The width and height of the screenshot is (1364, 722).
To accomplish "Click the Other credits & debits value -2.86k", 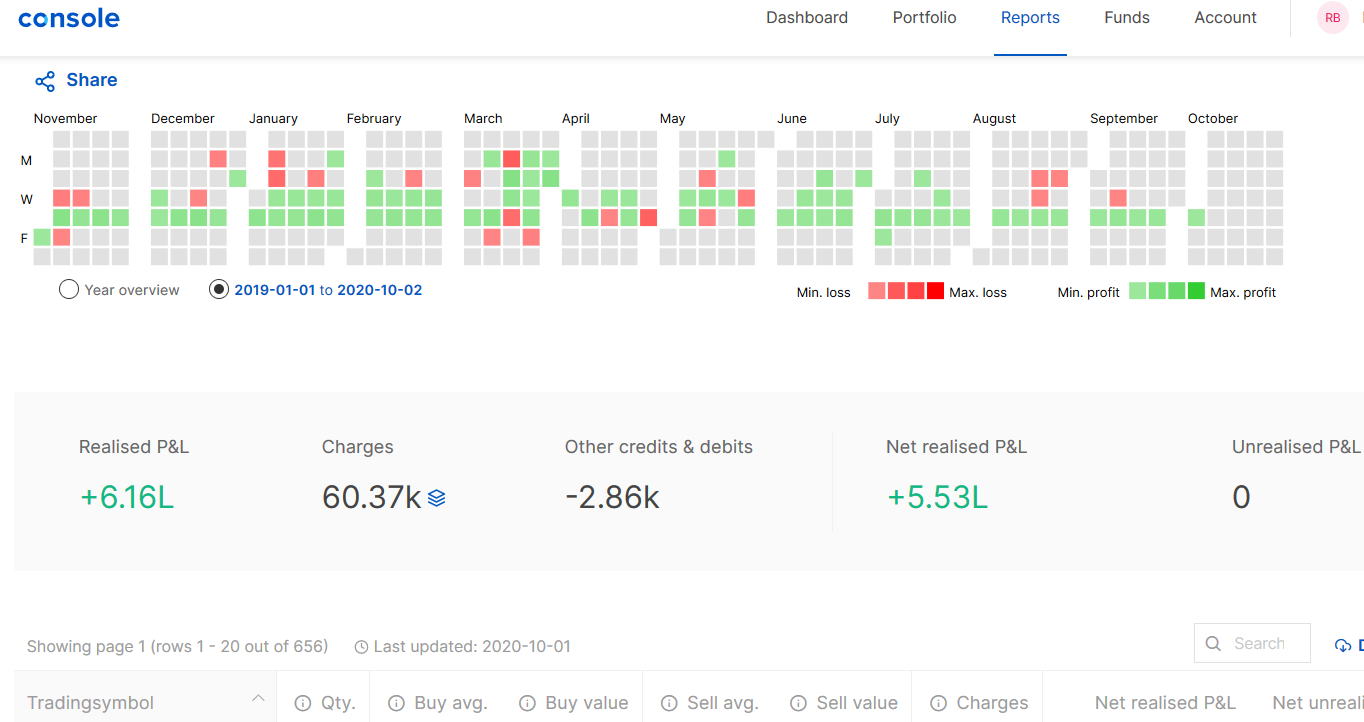I will tap(612, 497).
